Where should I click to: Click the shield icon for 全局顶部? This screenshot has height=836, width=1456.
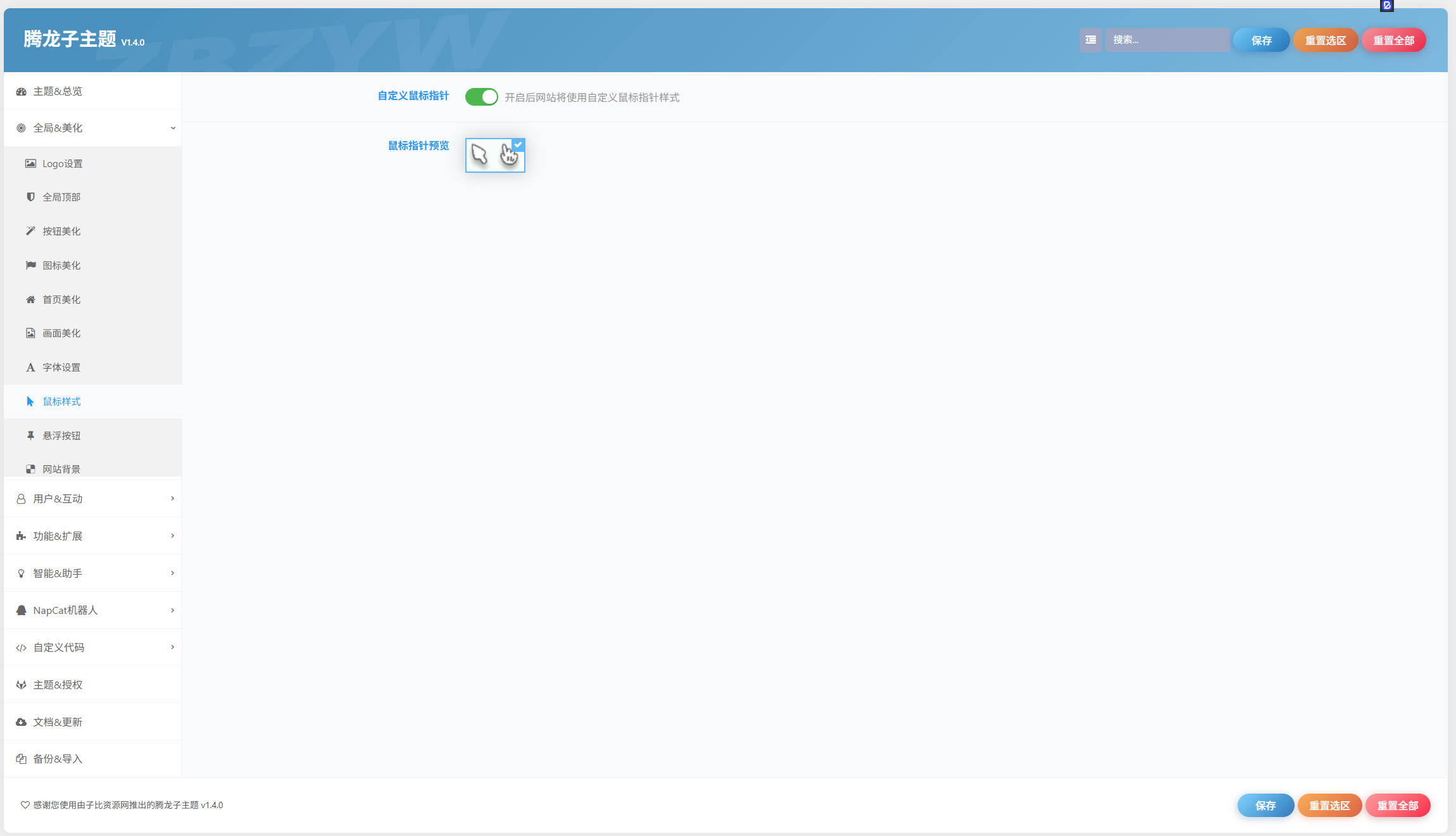click(x=30, y=197)
